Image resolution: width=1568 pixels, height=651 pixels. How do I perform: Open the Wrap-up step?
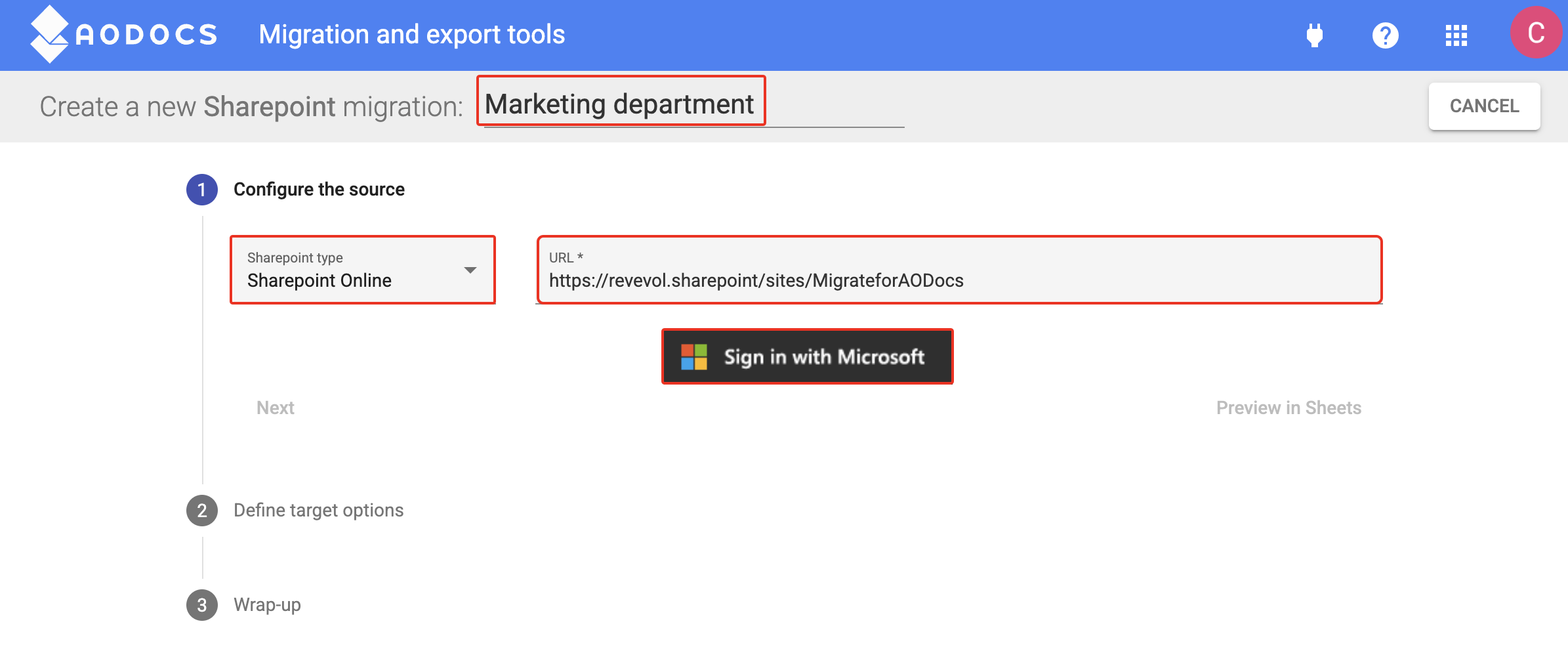267,604
